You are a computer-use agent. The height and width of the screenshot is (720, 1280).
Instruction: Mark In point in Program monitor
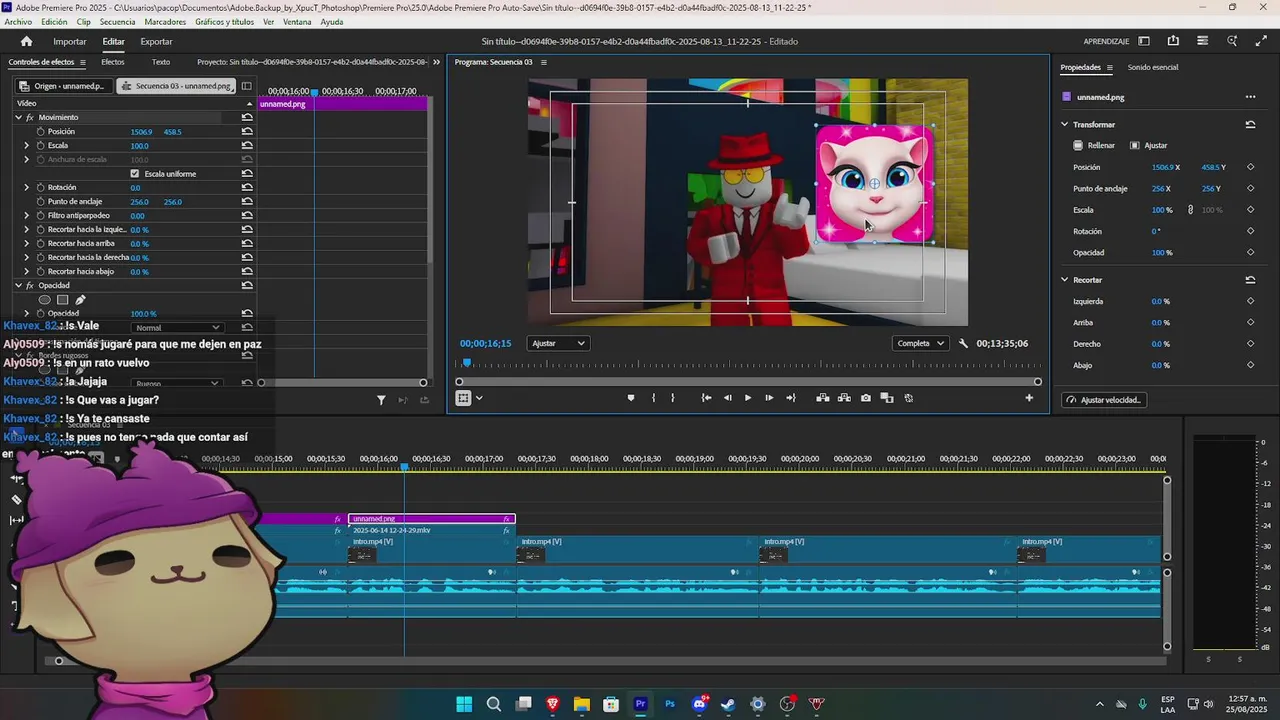click(x=653, y=398)
